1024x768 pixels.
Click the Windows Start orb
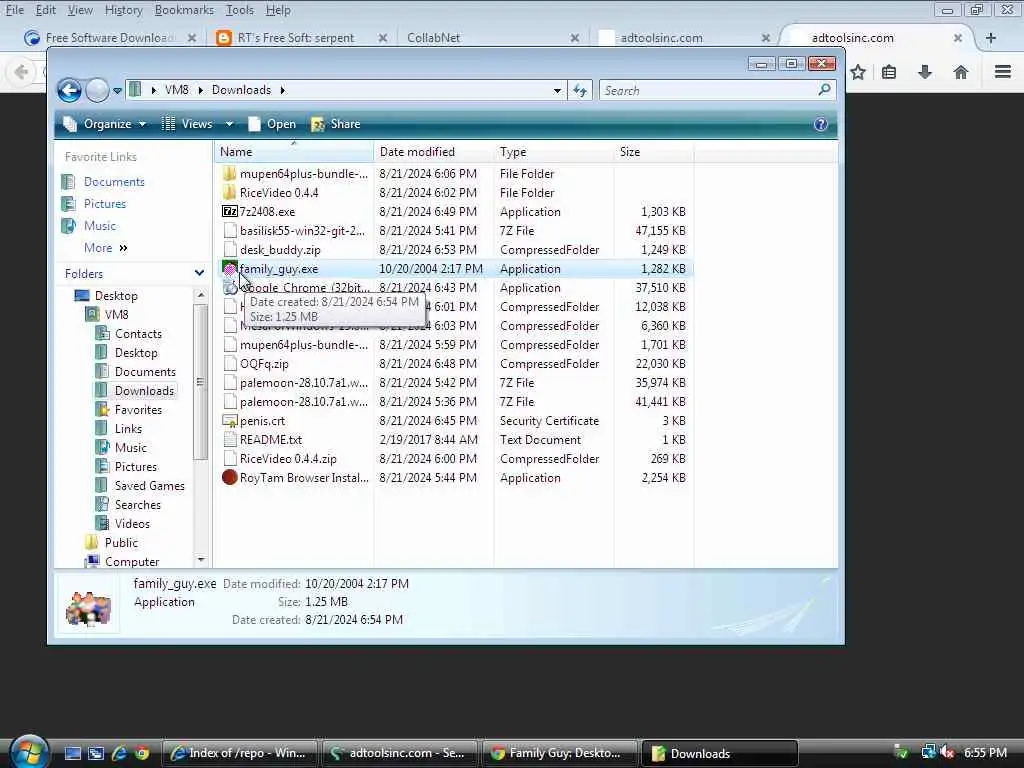coord(29,752)
